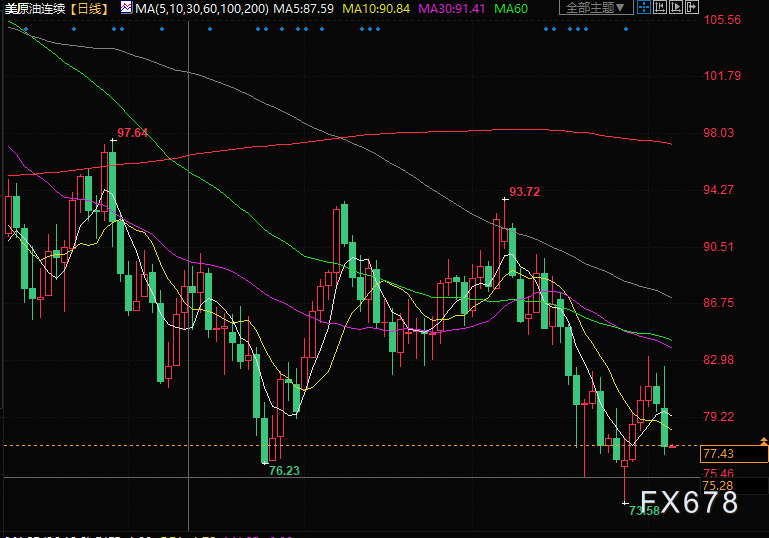Click the 76.23 low price label

pyautogui.click(x=284, y=471)
